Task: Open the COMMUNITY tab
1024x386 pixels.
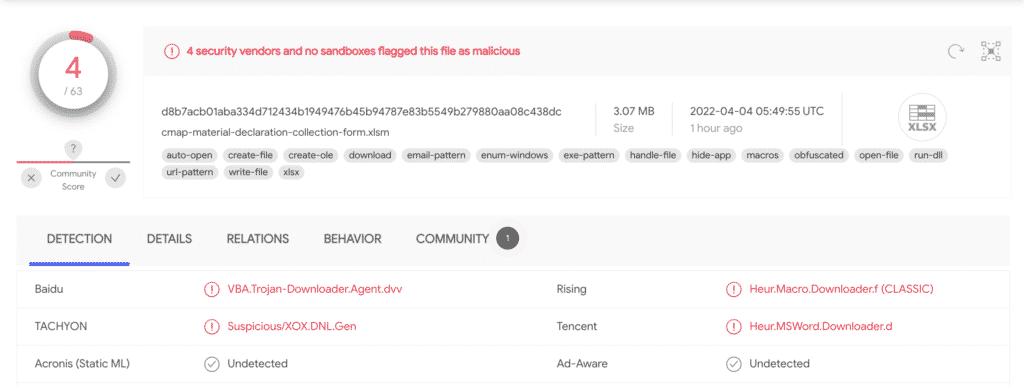Action: point(452,239)
